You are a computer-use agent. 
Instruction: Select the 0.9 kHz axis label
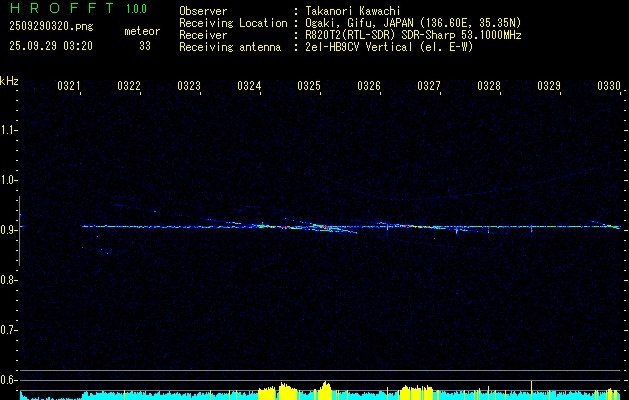tap(8, 230)
